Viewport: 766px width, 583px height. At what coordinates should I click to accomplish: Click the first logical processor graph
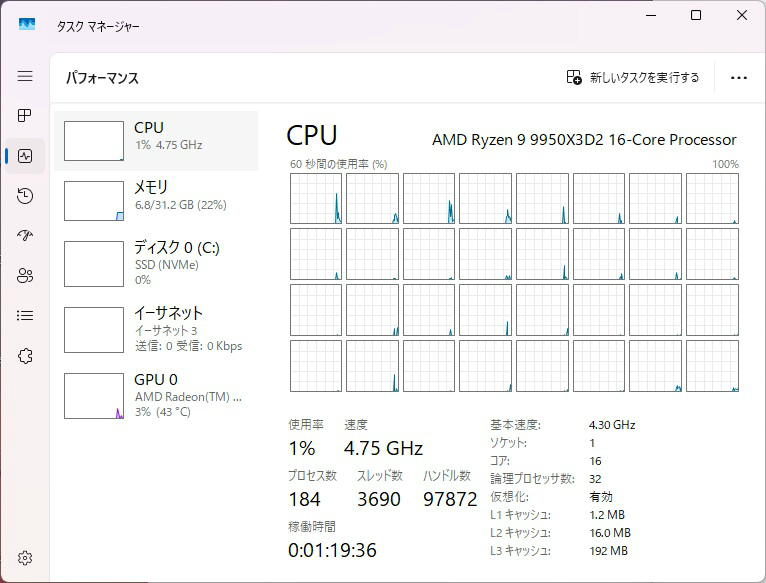316,198
